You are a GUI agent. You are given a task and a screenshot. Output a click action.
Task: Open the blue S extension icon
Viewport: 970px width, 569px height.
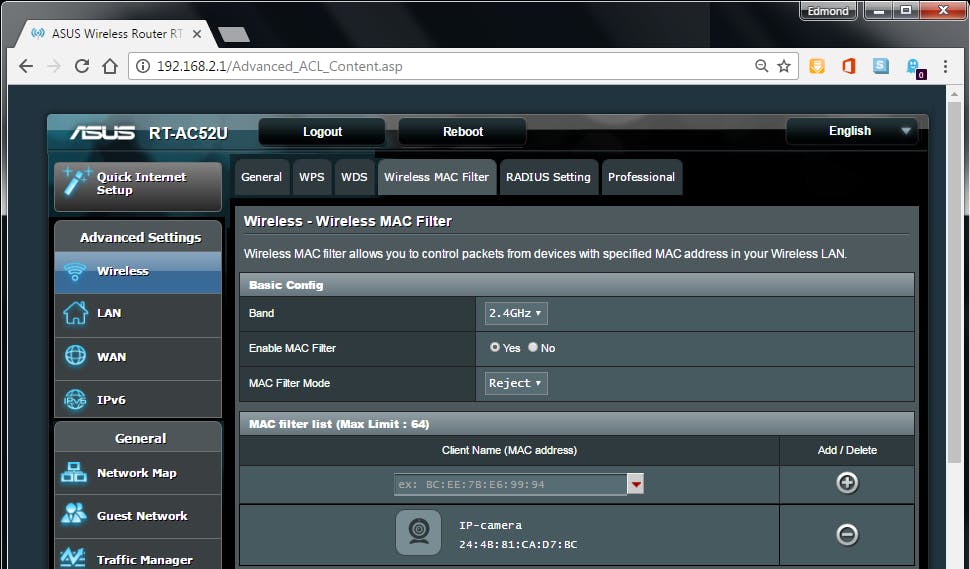(x=881, y=66)
